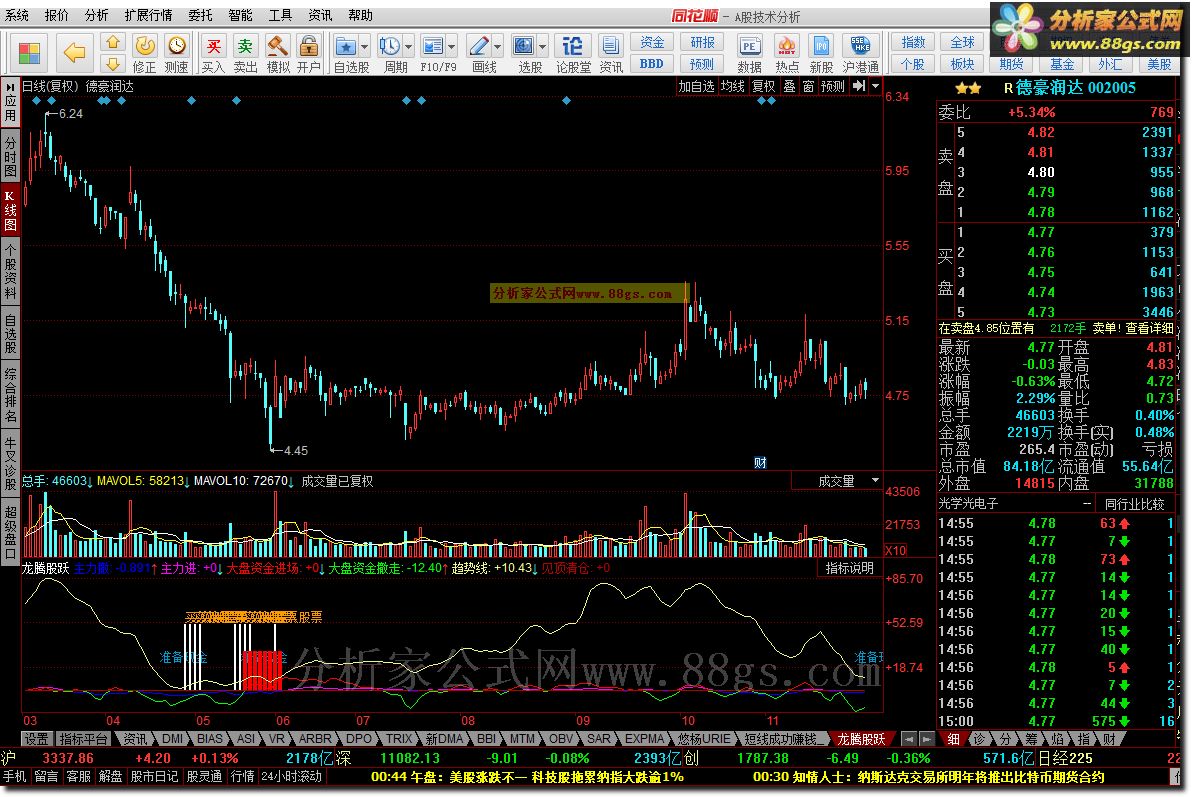Expand the 自选股 dropdown arrow in toolbar
The height and width of the screenshot is (797, 1192).
[x=366, y=47]
